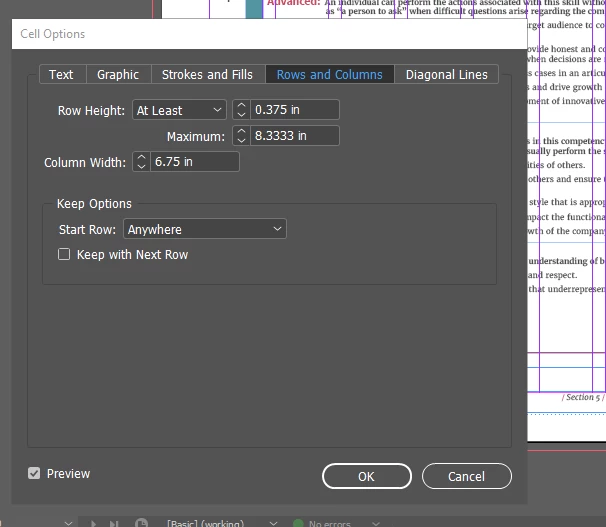Cancel the Cell Options dialog
606x527 pixels.
tap(466, 476)
